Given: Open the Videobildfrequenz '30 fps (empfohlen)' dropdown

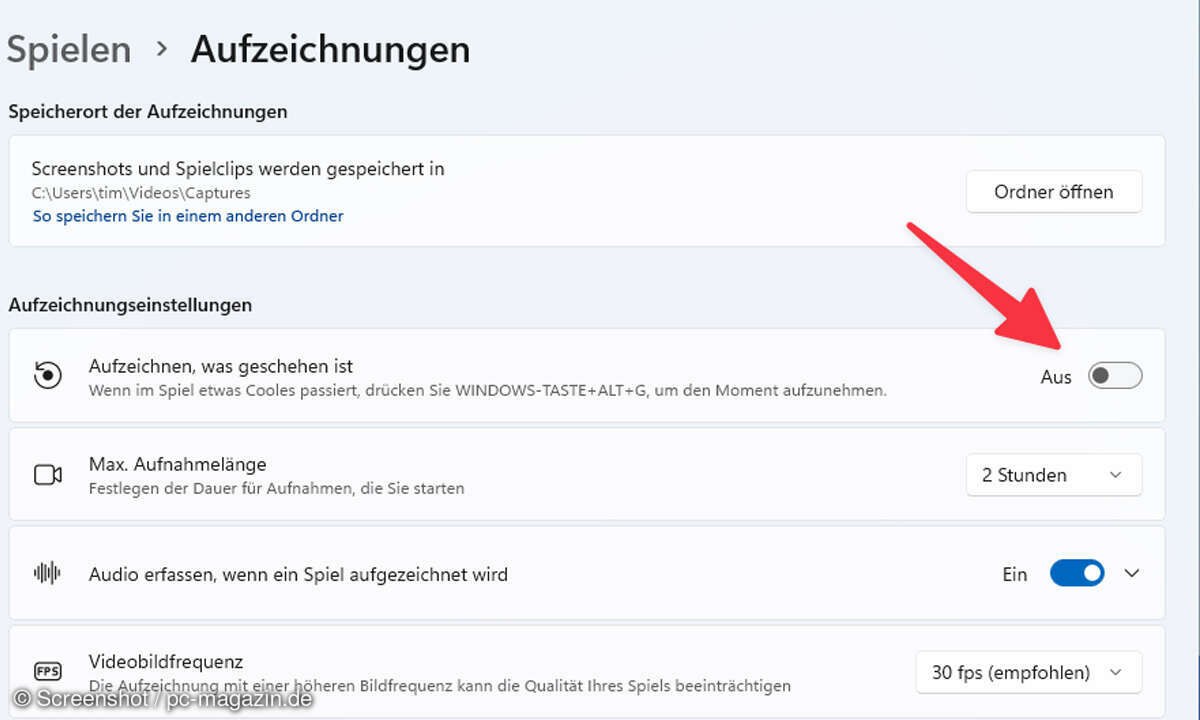Looking at the screenshot, I should [1028, 672].
